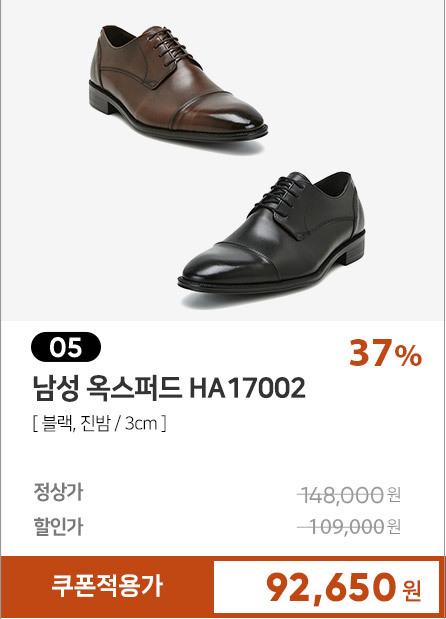Click the 37% discount label
446x619 pixels.
point(385,353)
